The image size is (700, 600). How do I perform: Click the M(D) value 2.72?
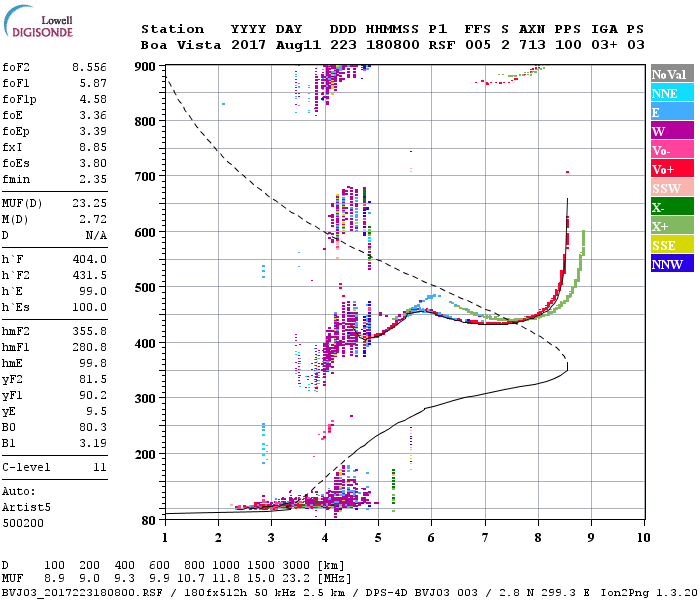93,219
